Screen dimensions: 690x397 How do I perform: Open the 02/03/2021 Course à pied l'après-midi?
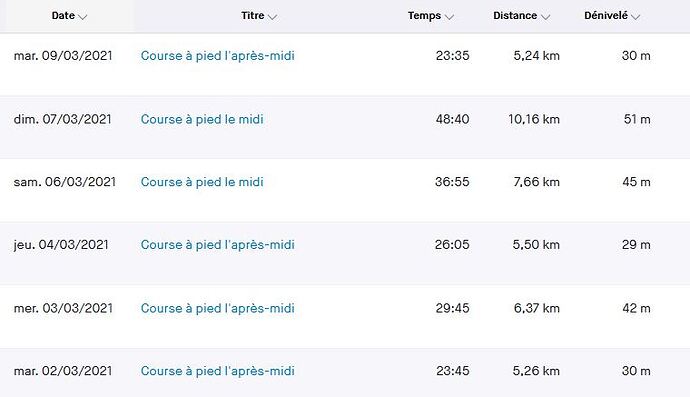click(217, 371)
